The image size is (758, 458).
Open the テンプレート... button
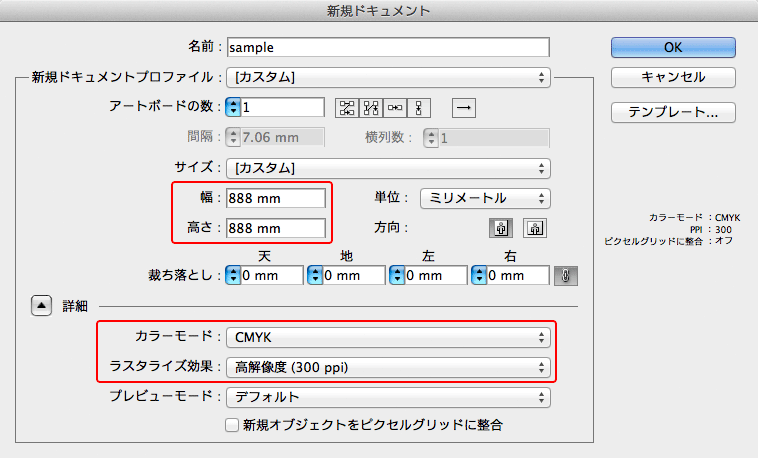point(673,112)
